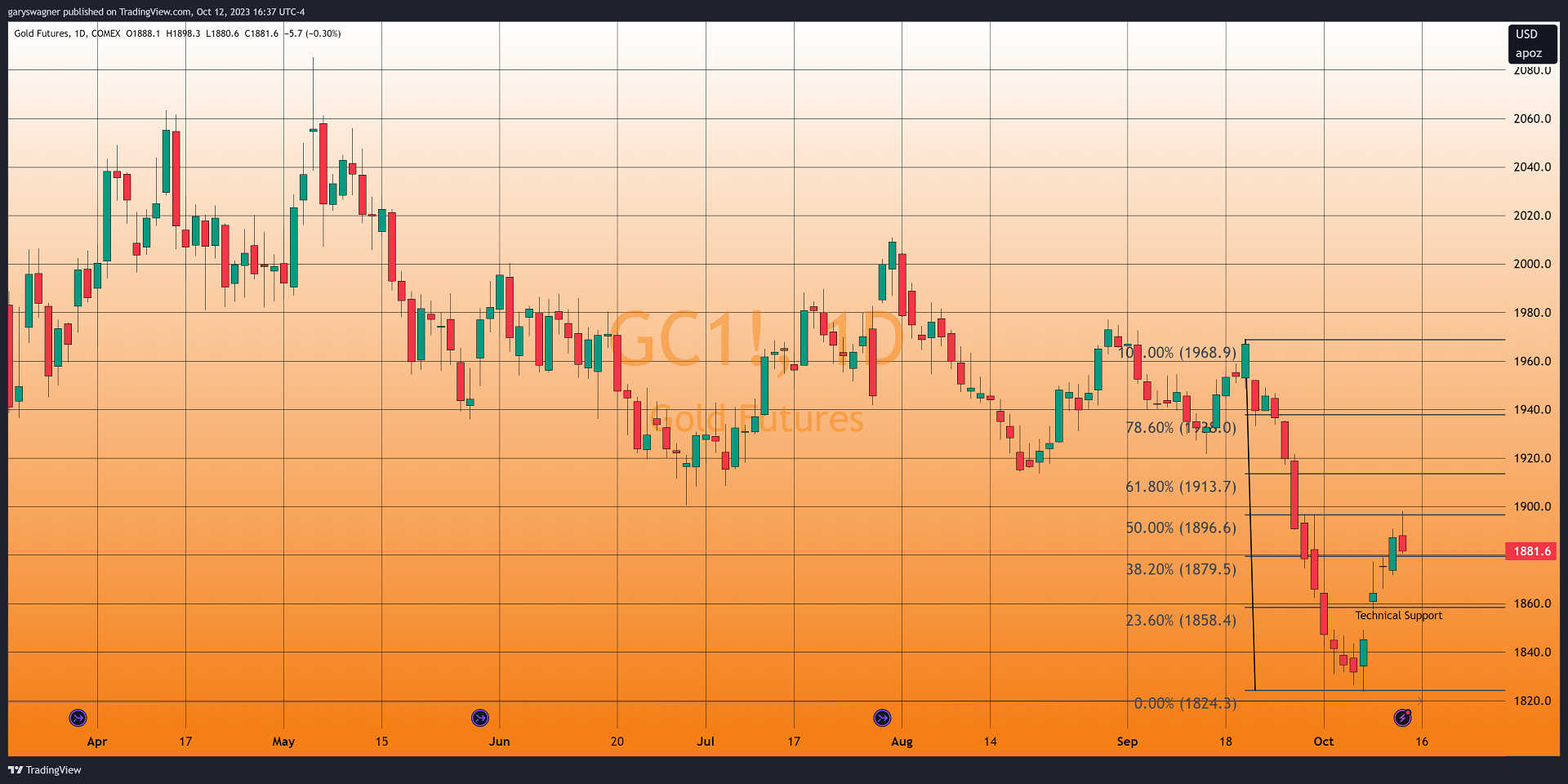Click the 1860.0 price axis label
This screenshot has height=784, width=1568.
click(1532, 604)
